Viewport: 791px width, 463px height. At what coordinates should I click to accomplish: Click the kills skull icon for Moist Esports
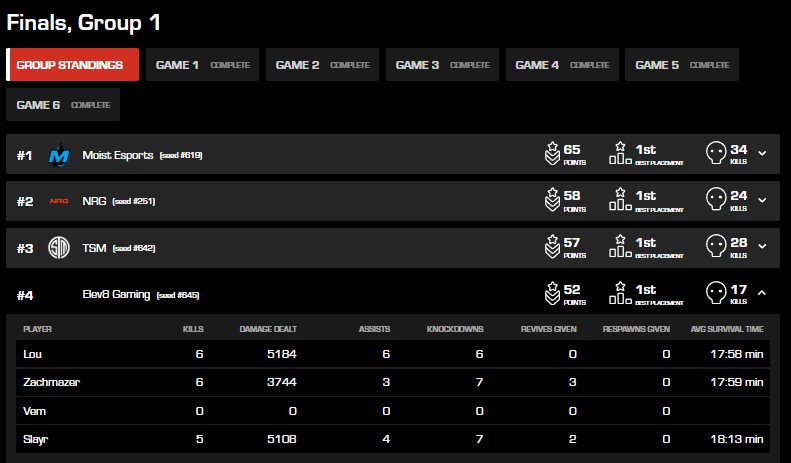tap(716, 153)
